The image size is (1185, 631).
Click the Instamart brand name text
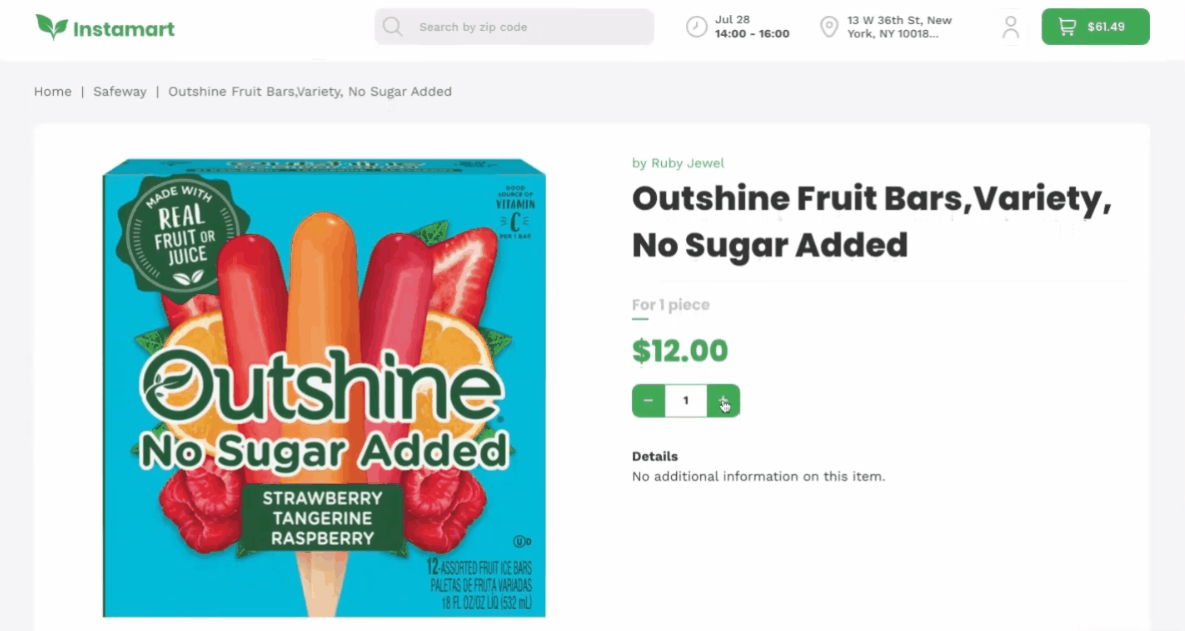pyautogui.click(x=124, y=29)
